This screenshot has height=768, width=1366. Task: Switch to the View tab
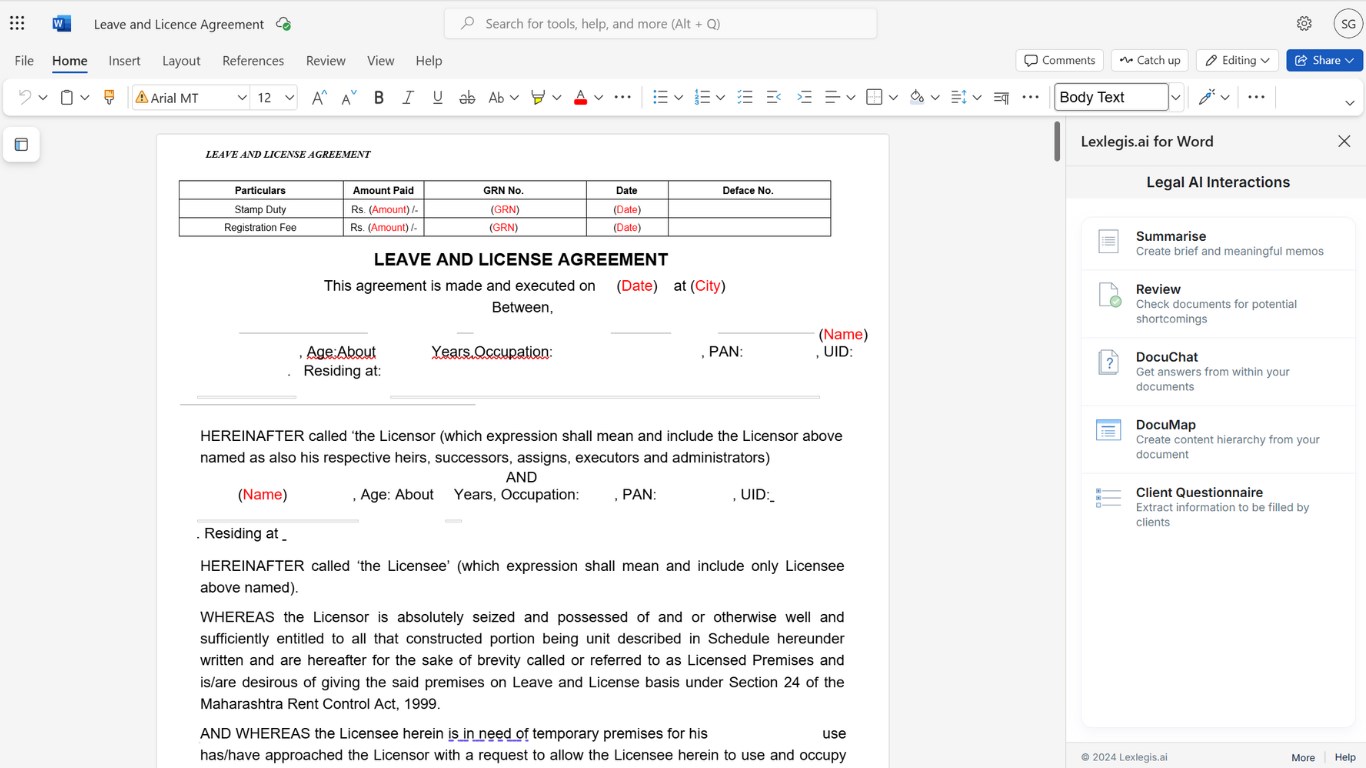380,60
